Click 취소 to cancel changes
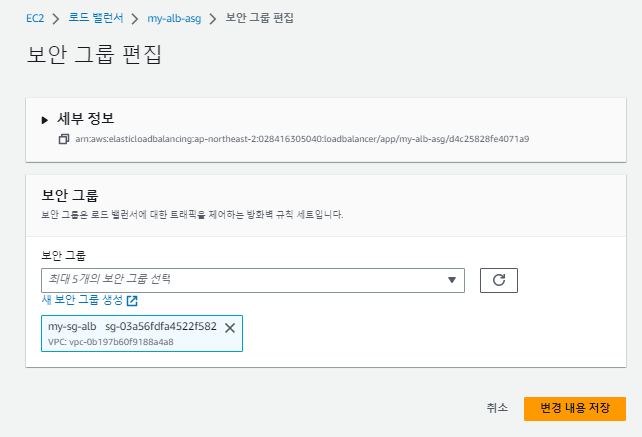 click(497, 408)
